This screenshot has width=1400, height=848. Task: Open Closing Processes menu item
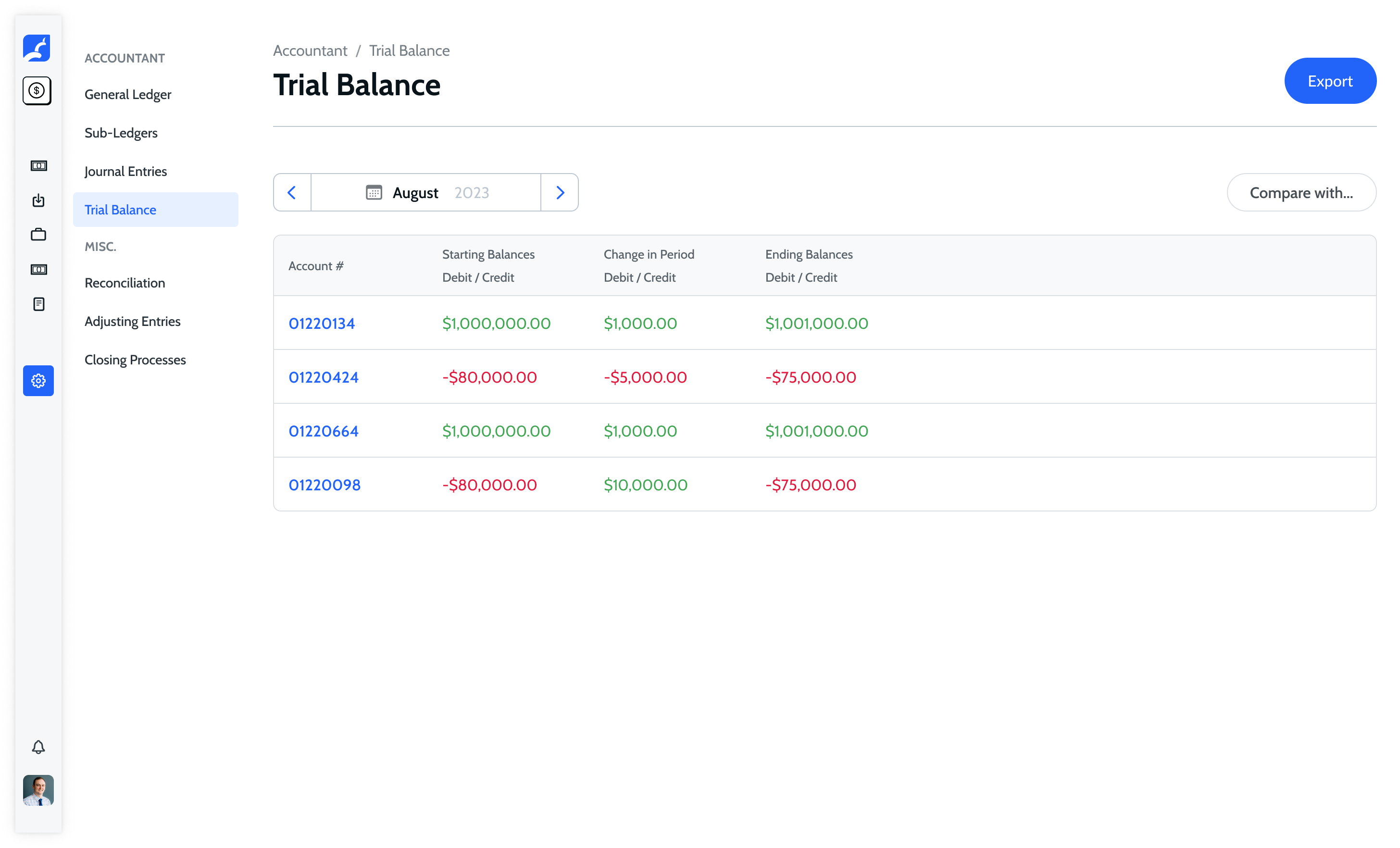[135, 360]
